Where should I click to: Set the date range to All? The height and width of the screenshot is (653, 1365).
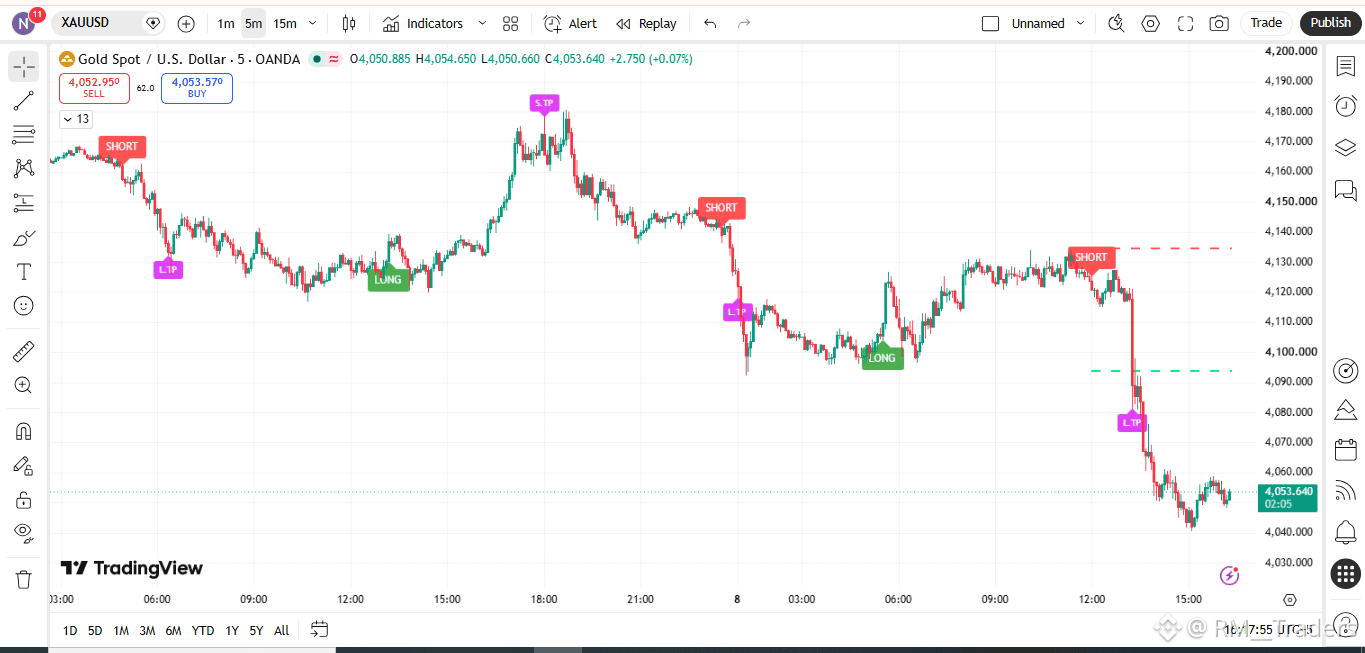click(282, 630)
